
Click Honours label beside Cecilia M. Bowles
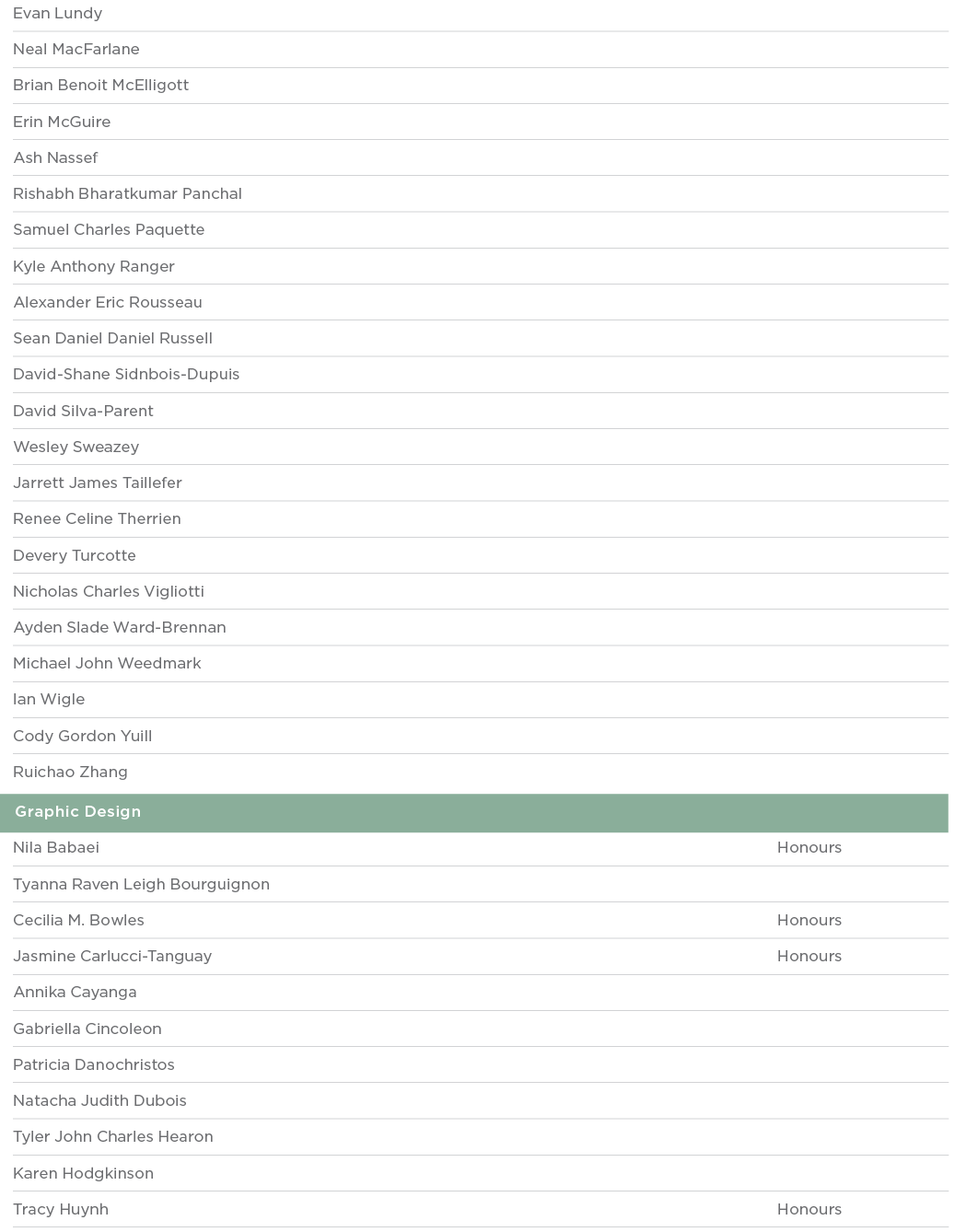(809, 921)
